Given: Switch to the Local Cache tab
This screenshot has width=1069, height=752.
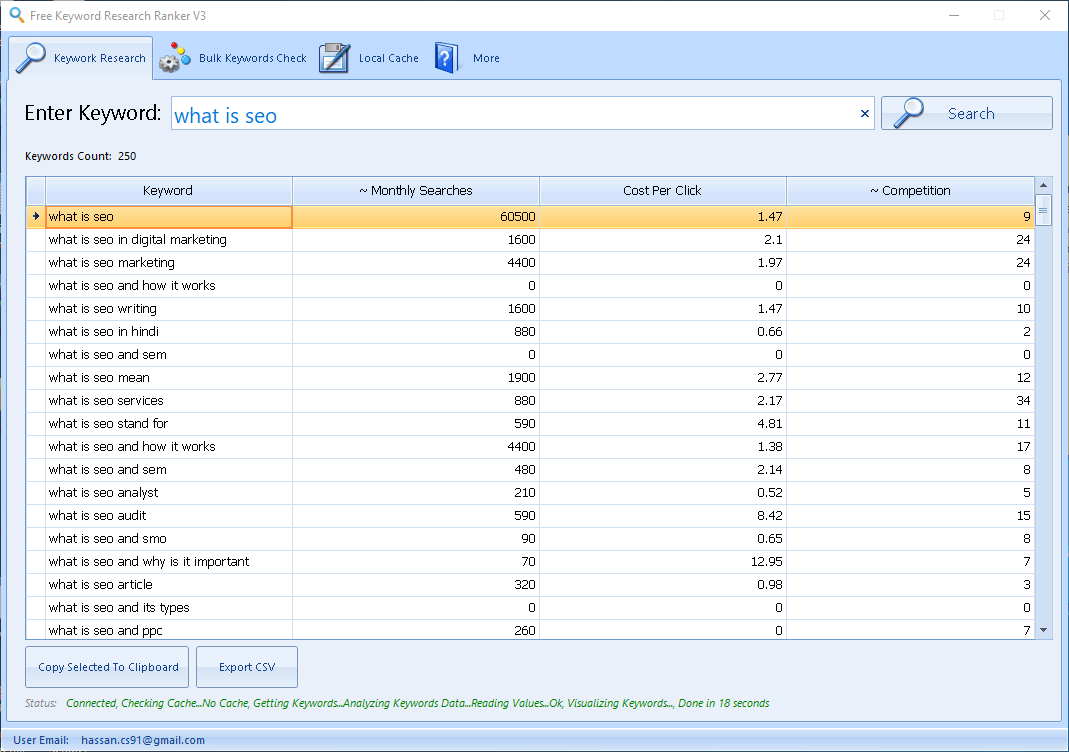Looking at the screenshot, I should 388,58.
